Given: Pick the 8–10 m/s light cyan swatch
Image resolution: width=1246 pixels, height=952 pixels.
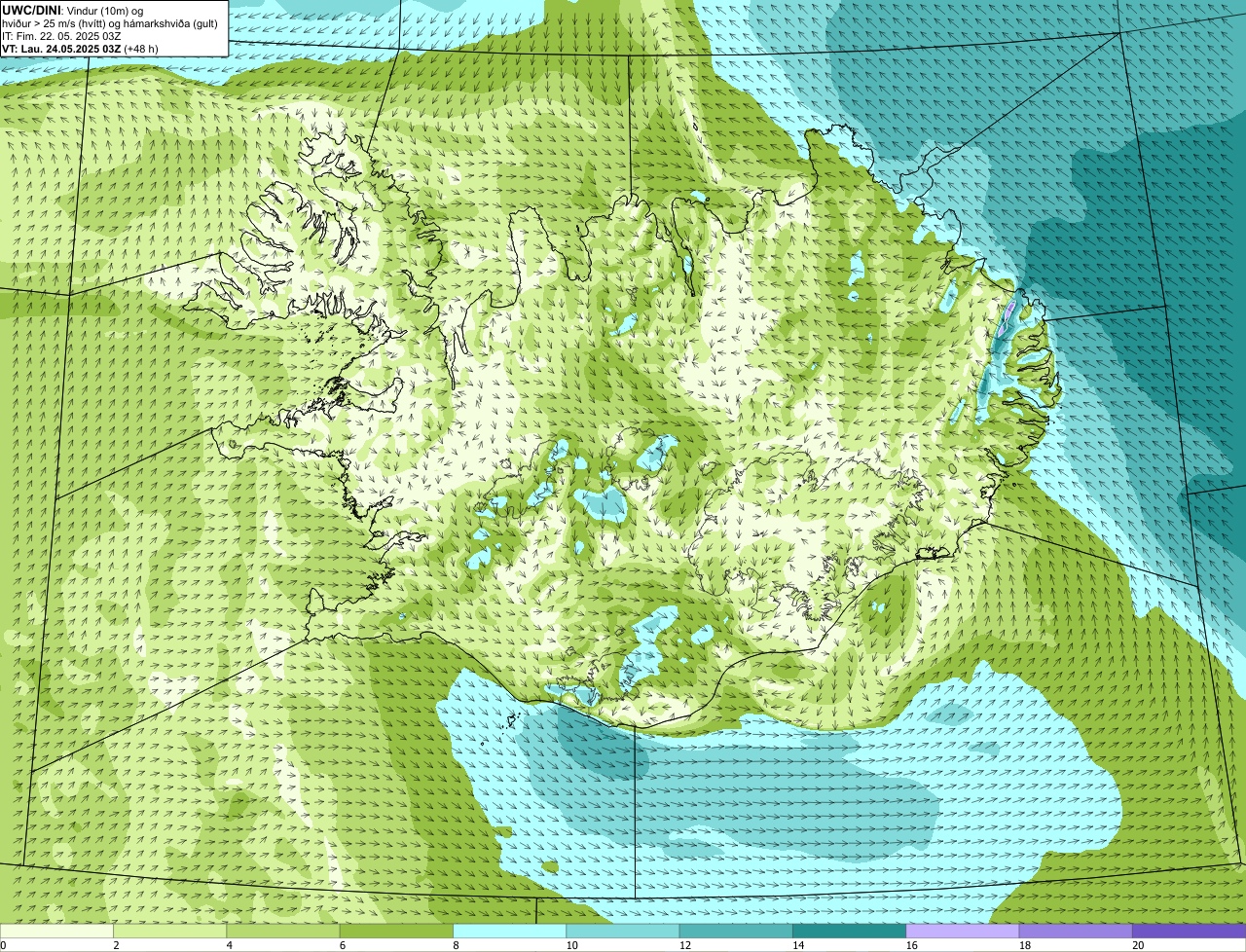Looking at the screenshot, I should 510,931.
